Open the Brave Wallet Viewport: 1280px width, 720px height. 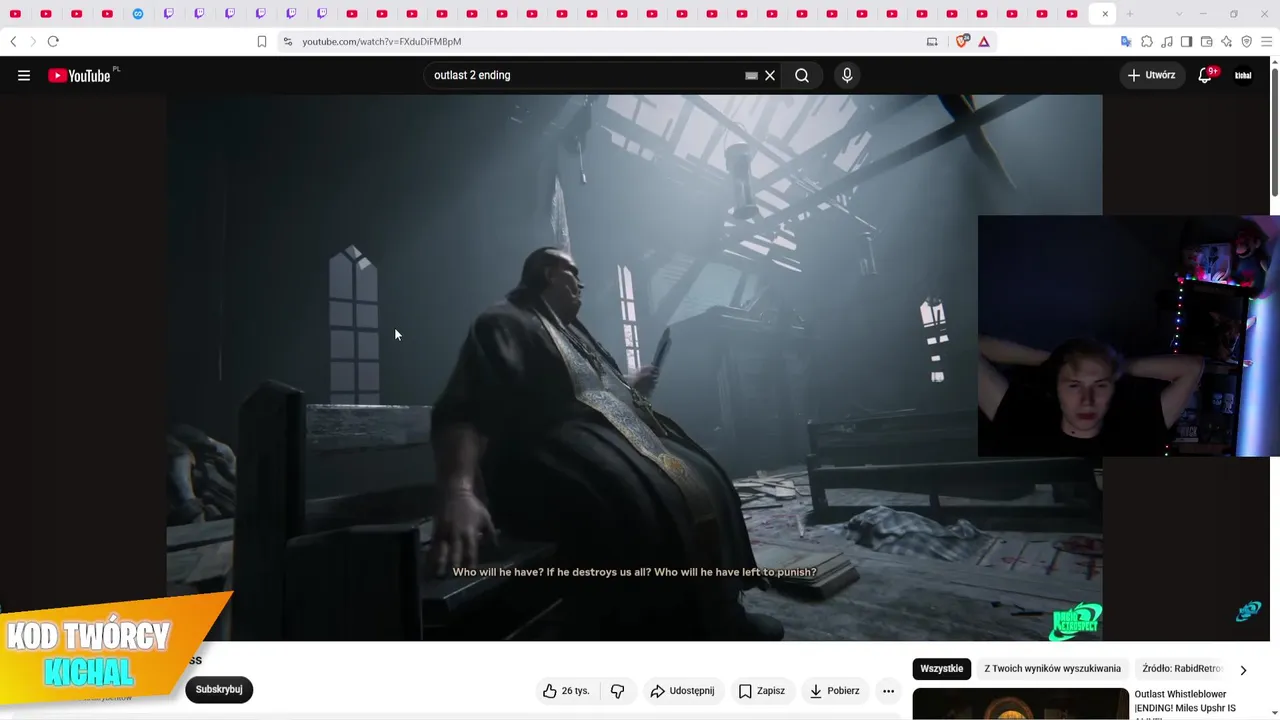click(1206, 41)
